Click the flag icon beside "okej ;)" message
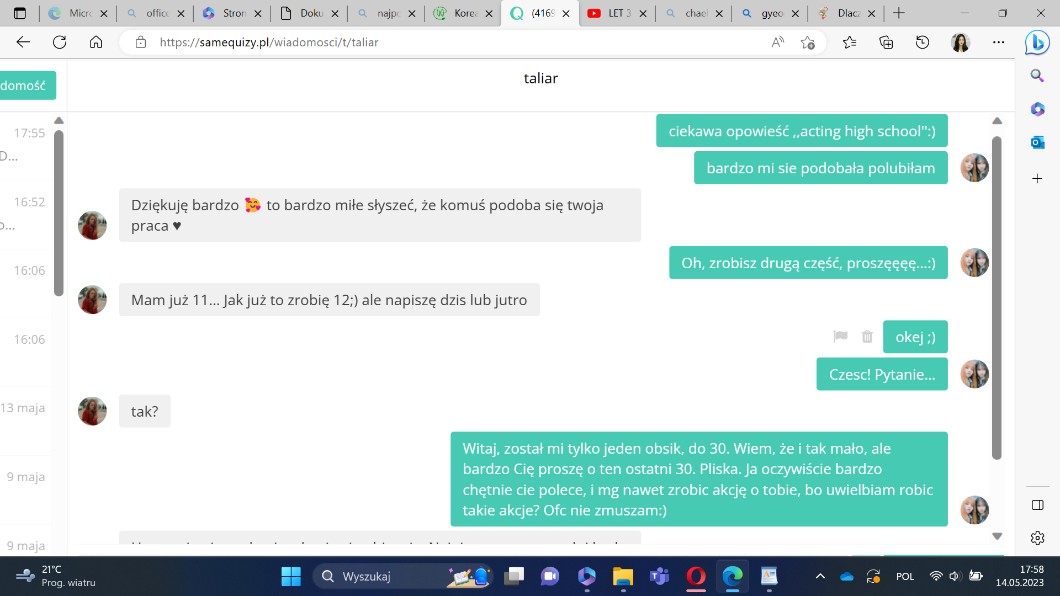Viewport: 1060px width, 596px height. point(840,337)
